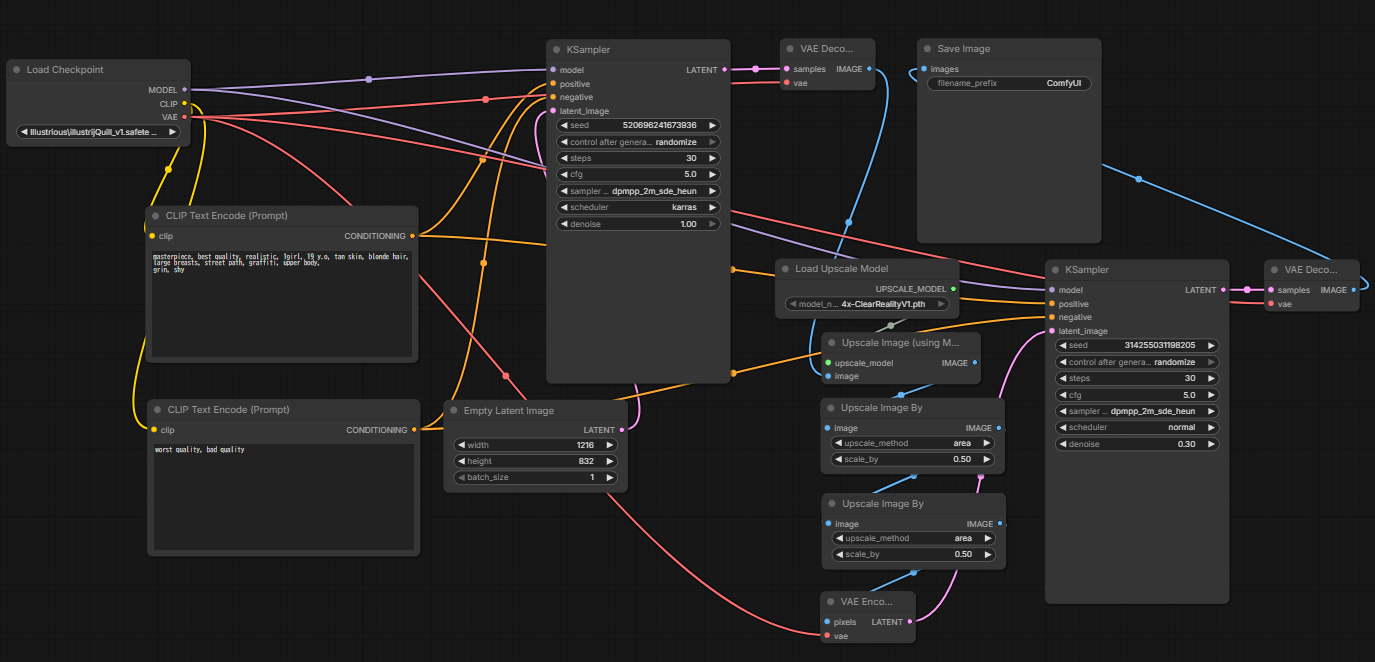Open the Illustrious checkpoint file dropdown

tap(98, 132)
